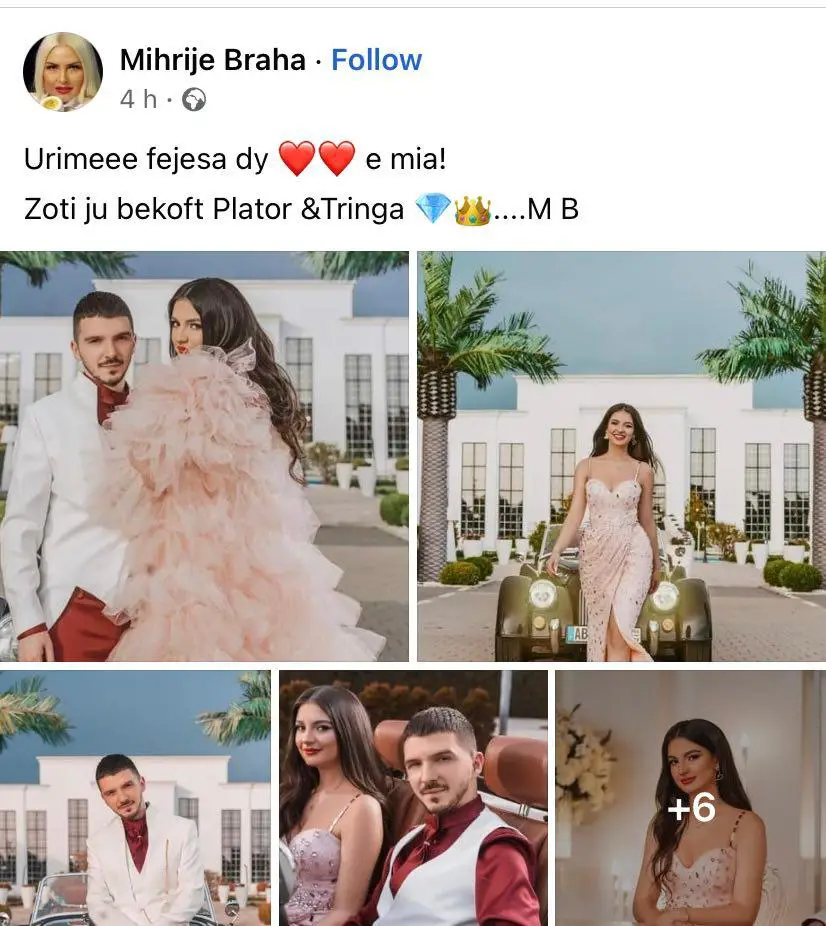826x926 pixels.
Task: Open couple photo with pink ruffled dress
Action: click(204, 456)
